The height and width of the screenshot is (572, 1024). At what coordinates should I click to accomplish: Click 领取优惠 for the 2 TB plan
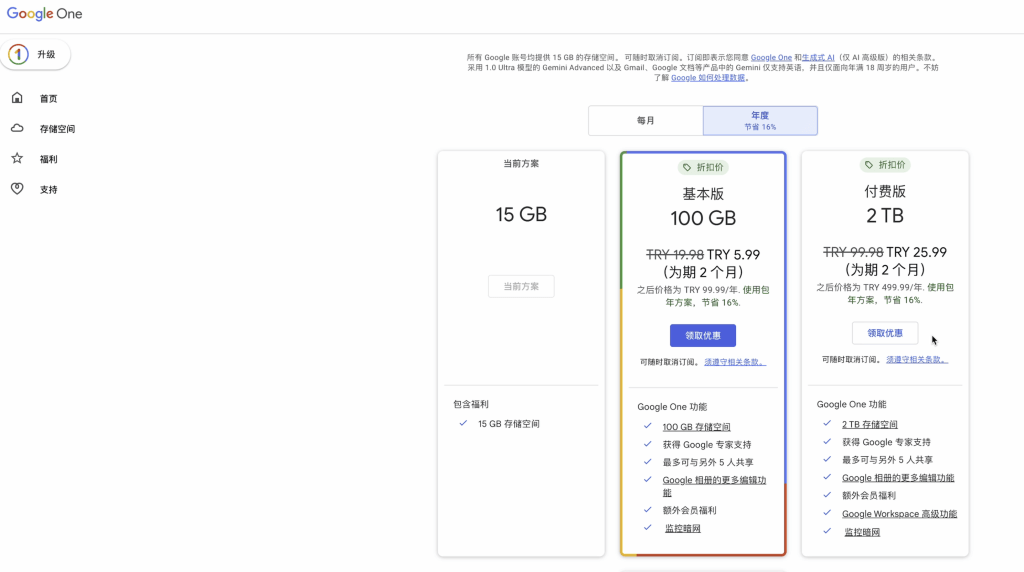(885, 333)
